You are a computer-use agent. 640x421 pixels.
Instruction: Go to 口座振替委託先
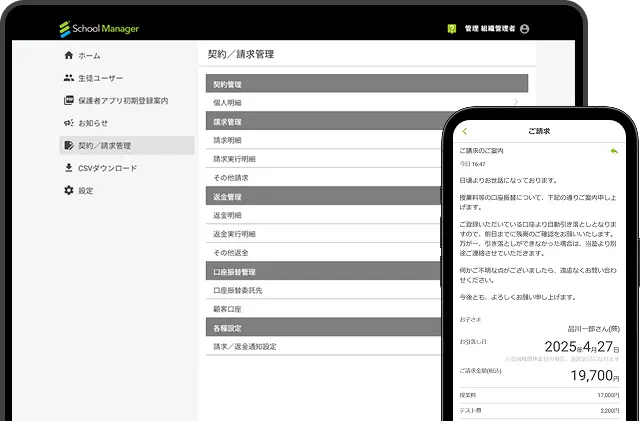coord(237,290)
